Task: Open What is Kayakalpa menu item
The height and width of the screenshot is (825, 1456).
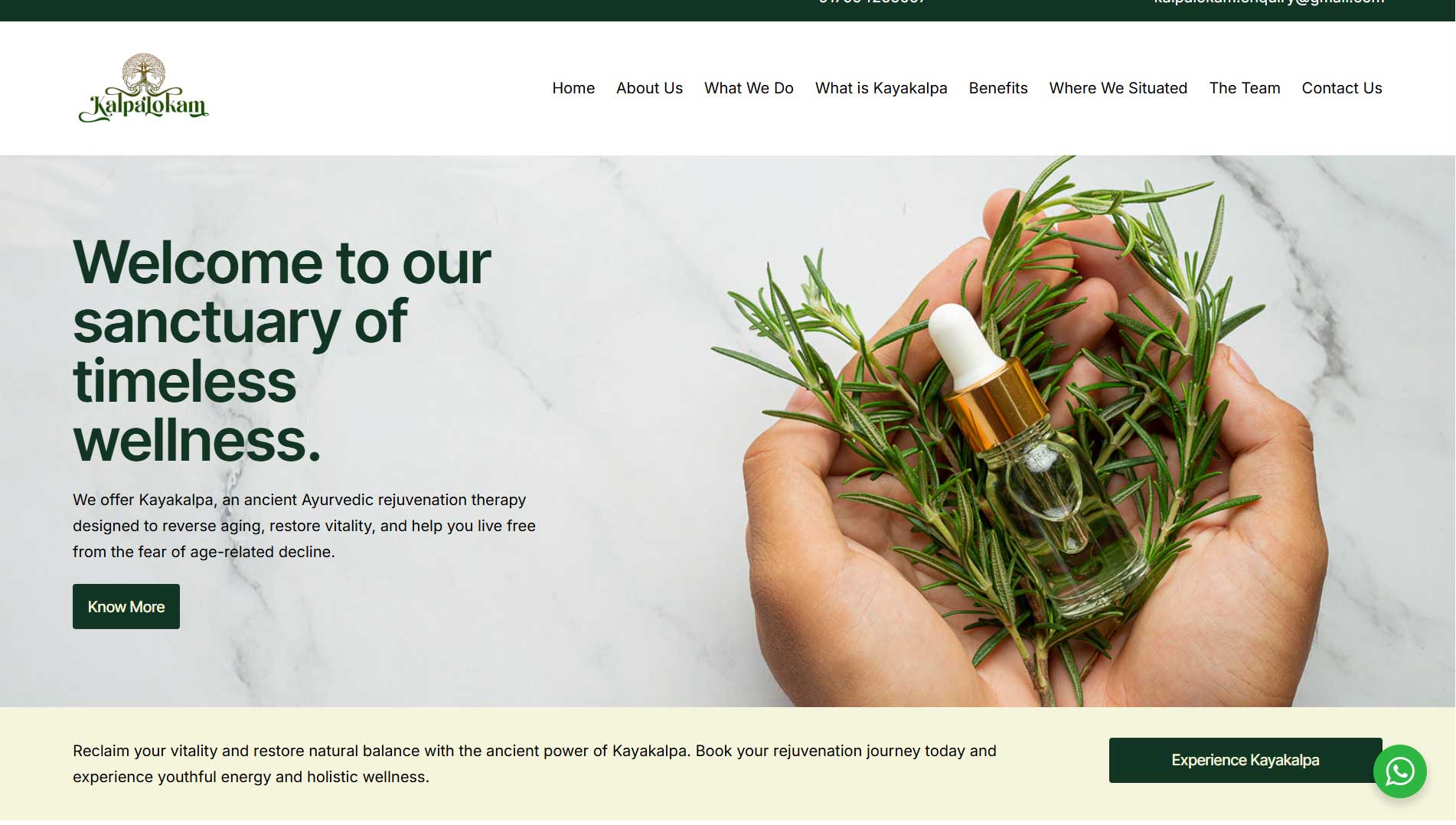Action: 881,88
